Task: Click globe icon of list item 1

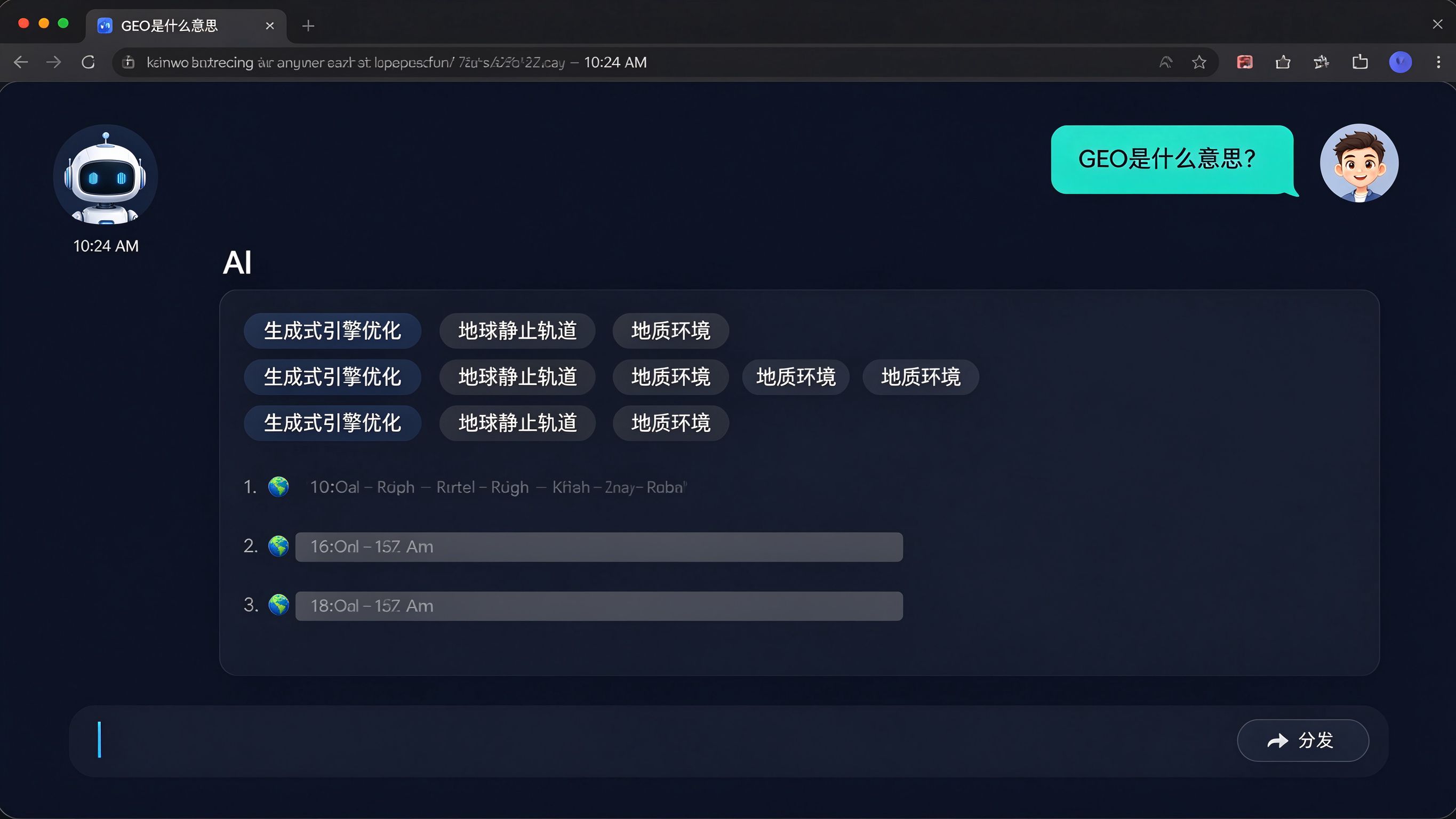Action: coord(278,487)
